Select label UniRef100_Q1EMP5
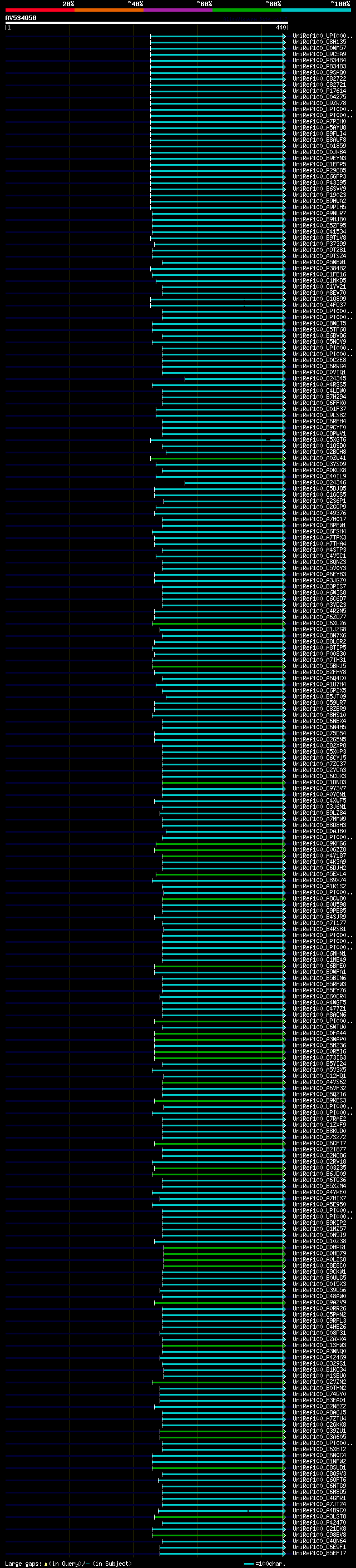 click(x=319, y=164)
